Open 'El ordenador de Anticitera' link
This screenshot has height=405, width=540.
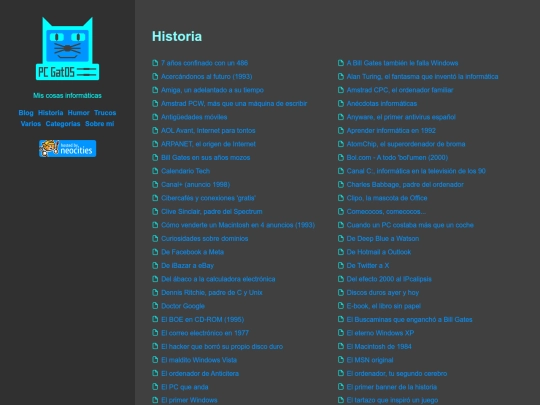click(x=200, y=373)
